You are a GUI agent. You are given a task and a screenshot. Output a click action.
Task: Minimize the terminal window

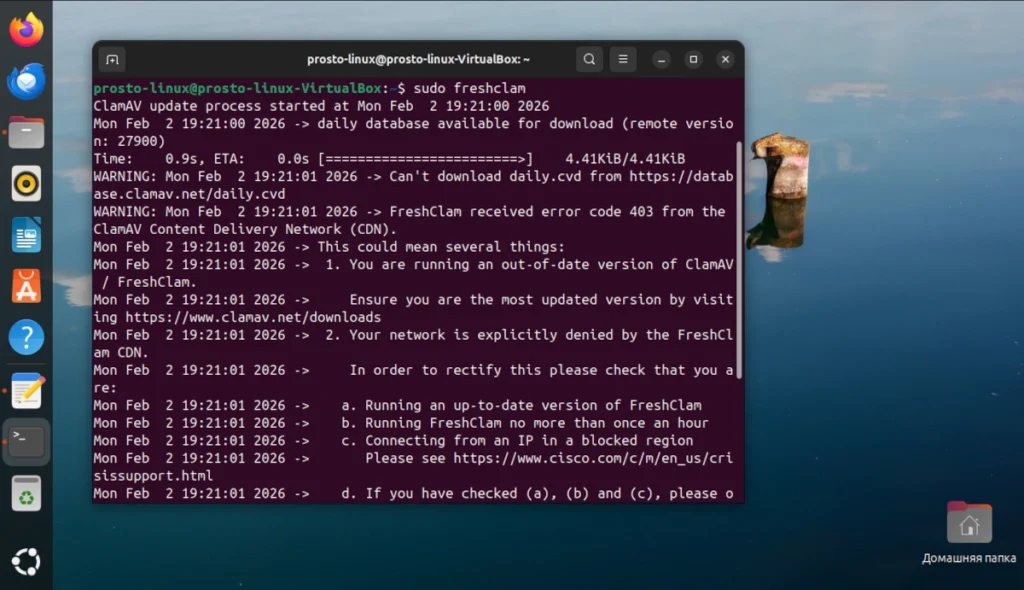tap(662, 59)
